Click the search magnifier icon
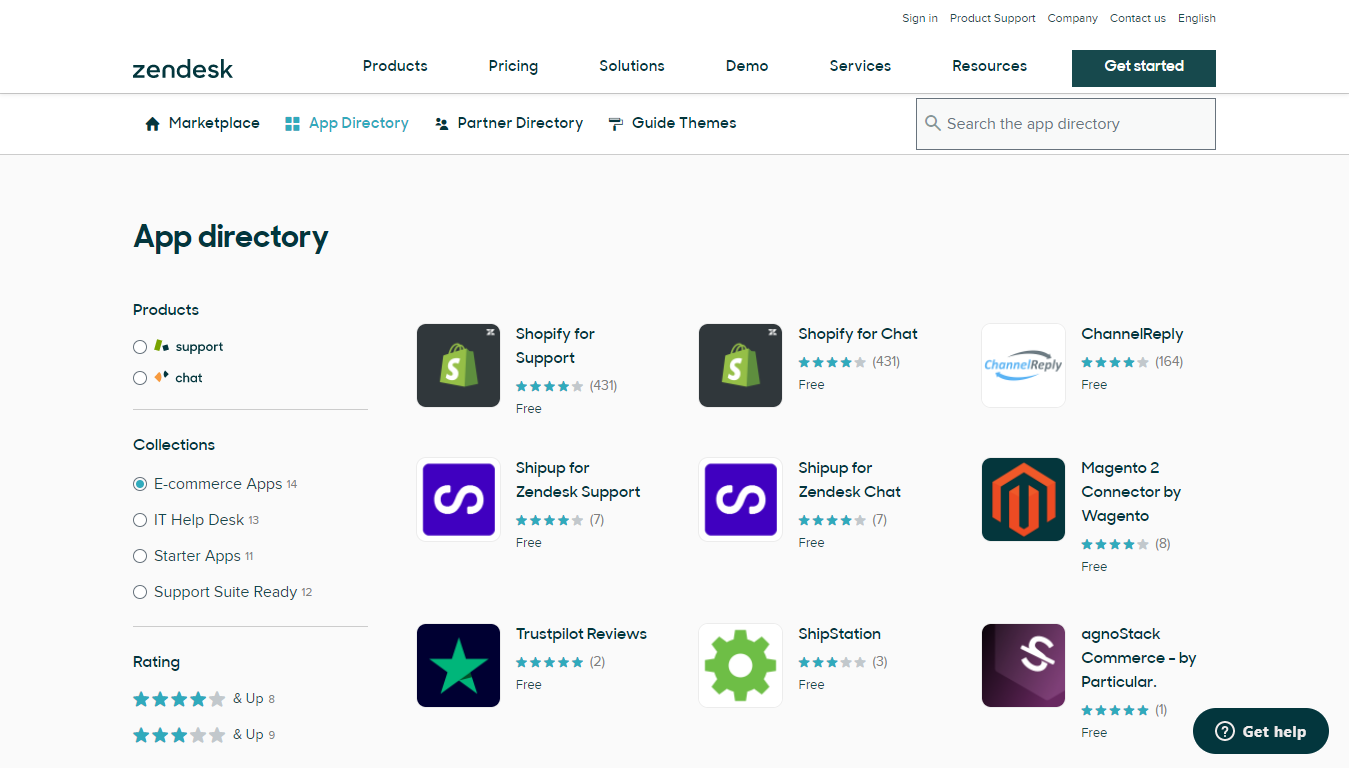Viewport: 1349px width, 768px height. 933,123
